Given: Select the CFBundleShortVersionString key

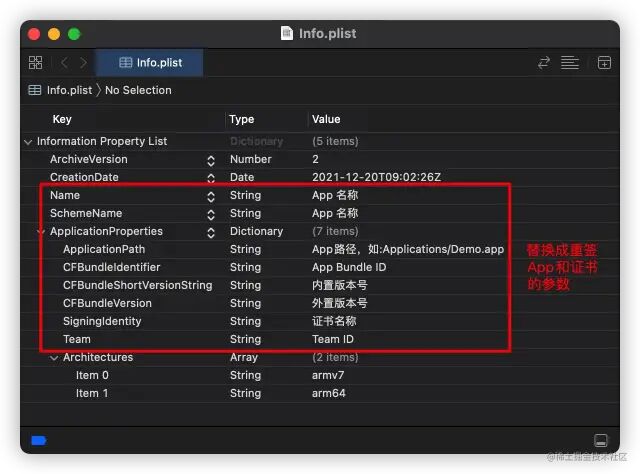Looking at the screenshot, I should coord(138,285).
